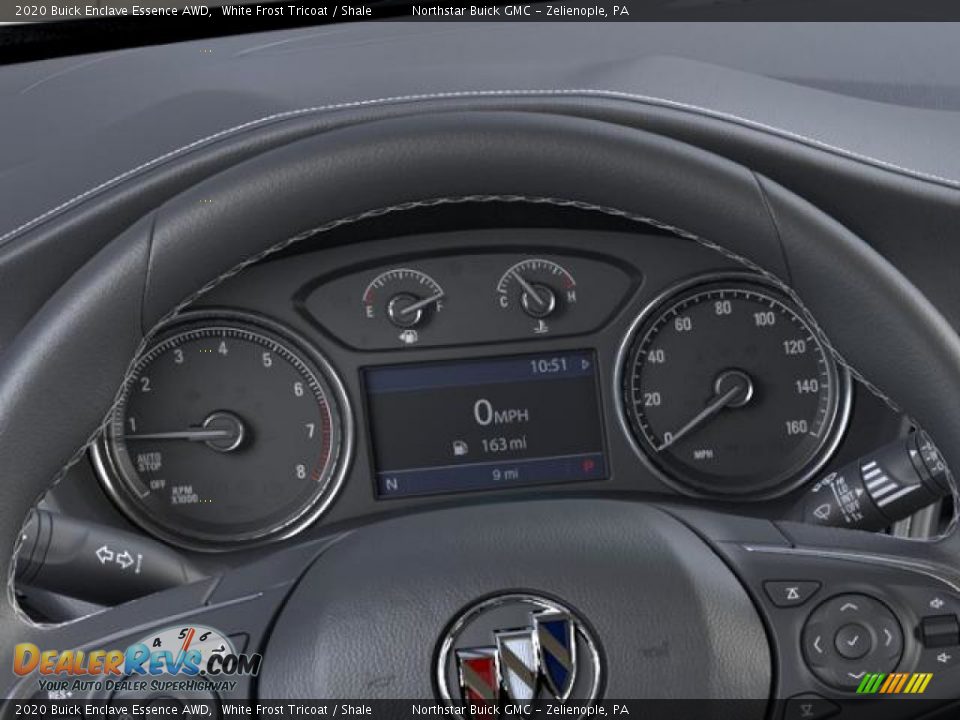Push the left arrow on steering wheel pad
The height and width of the screenshot is (720, 960).
pyautogui.click(x=817, y=644)
